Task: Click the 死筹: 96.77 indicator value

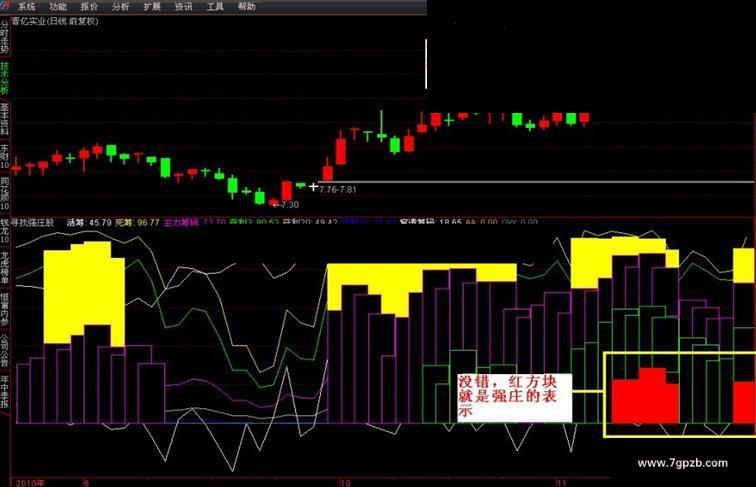Action: [x=137, y=223]
